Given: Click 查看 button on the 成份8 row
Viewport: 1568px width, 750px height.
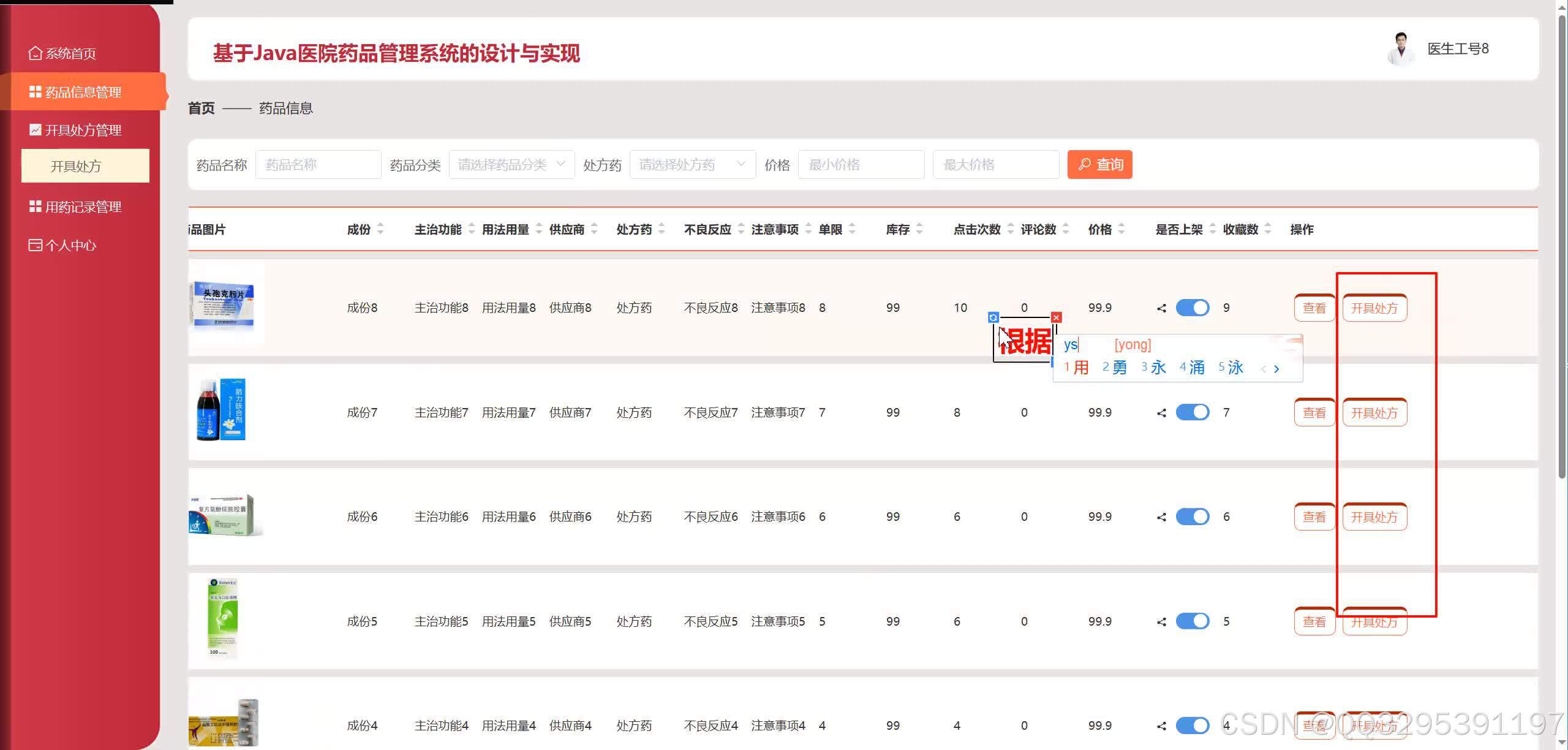Looking at the screenshot, I should coord(1314,308).
